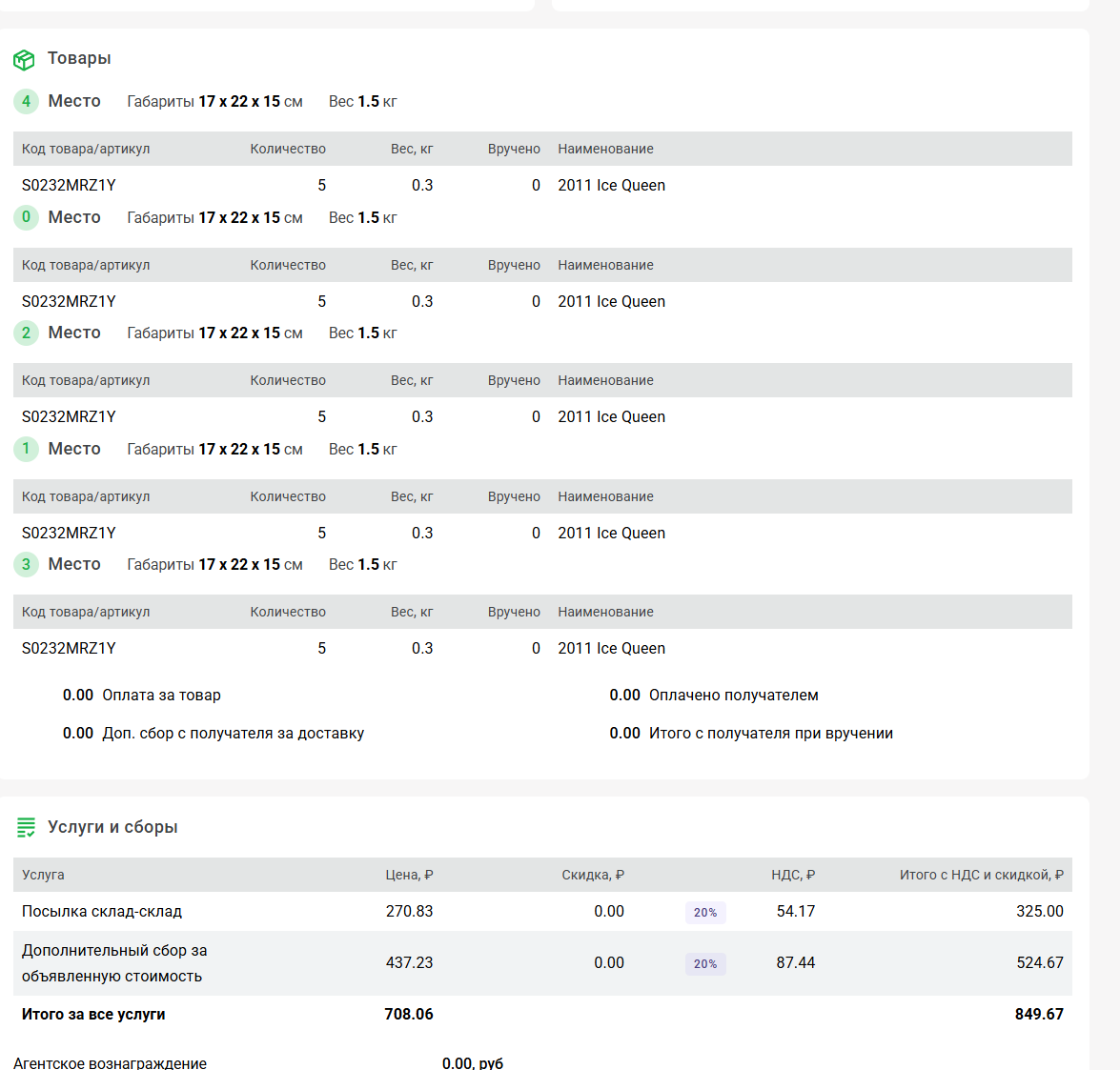1120x1070 pixels.
Task: Click the Оплата за товар label
Action: click(161, 696)
